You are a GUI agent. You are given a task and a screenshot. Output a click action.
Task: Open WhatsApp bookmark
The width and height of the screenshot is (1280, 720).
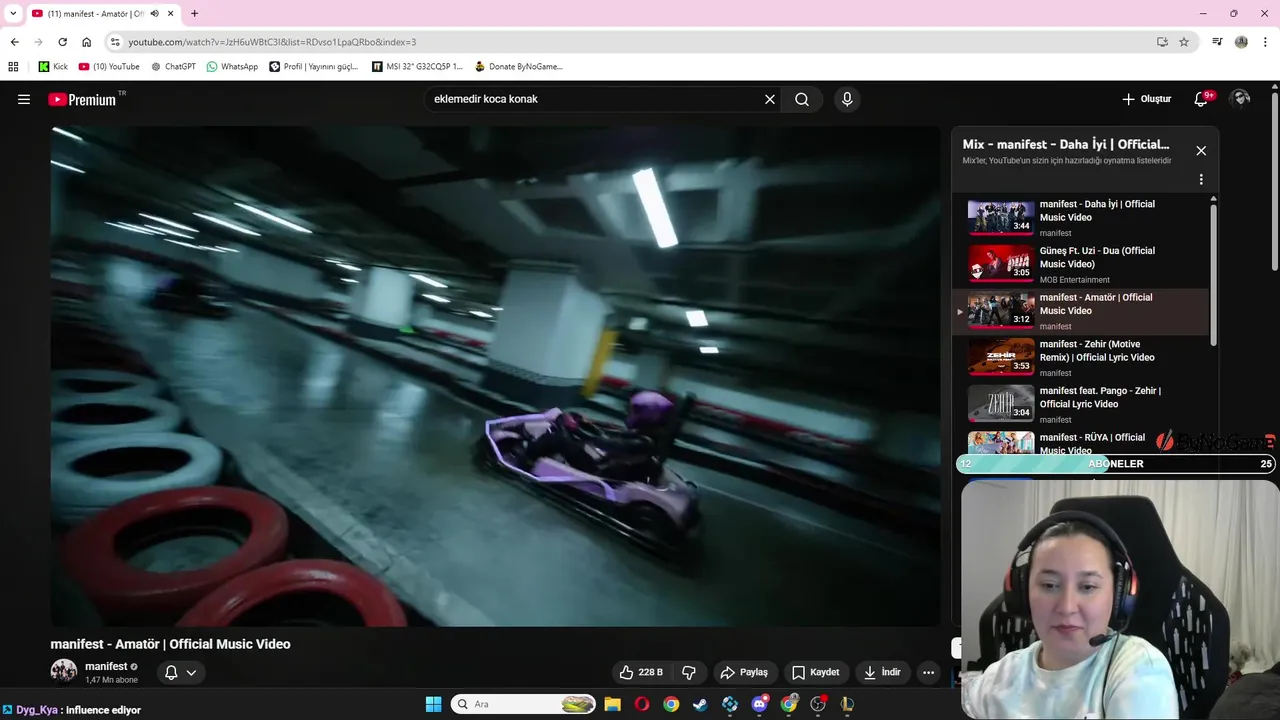point(232,67)
